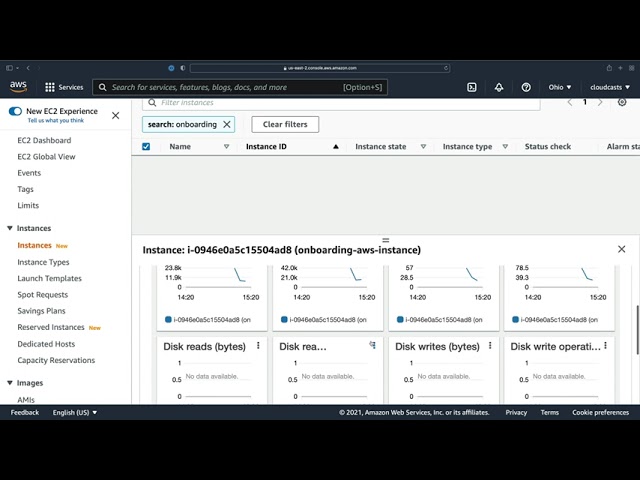This screenshot has width=640, height=480.
Task: Click the browser sidebar toggle icon
Action: click(x=9, y=68)
